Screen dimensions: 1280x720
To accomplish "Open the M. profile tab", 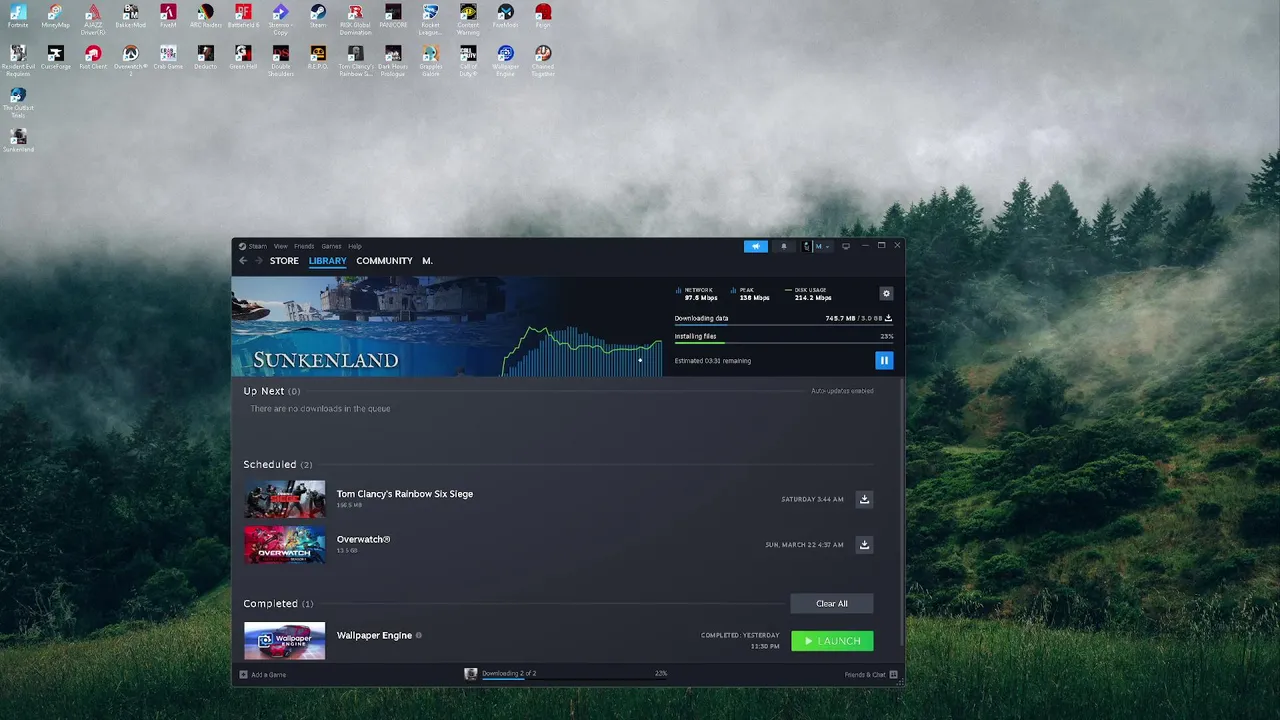I will (427, 261).
